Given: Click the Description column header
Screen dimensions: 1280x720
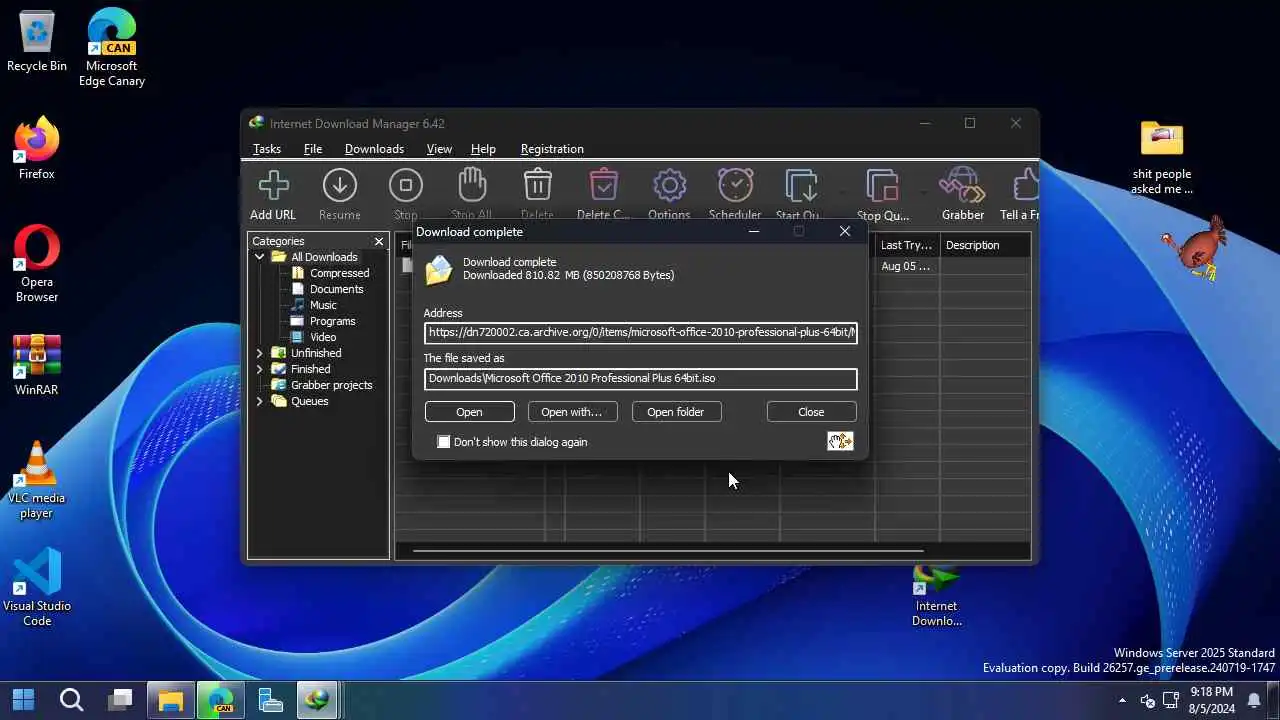Looking at the screenshot, I should [985, 245].
